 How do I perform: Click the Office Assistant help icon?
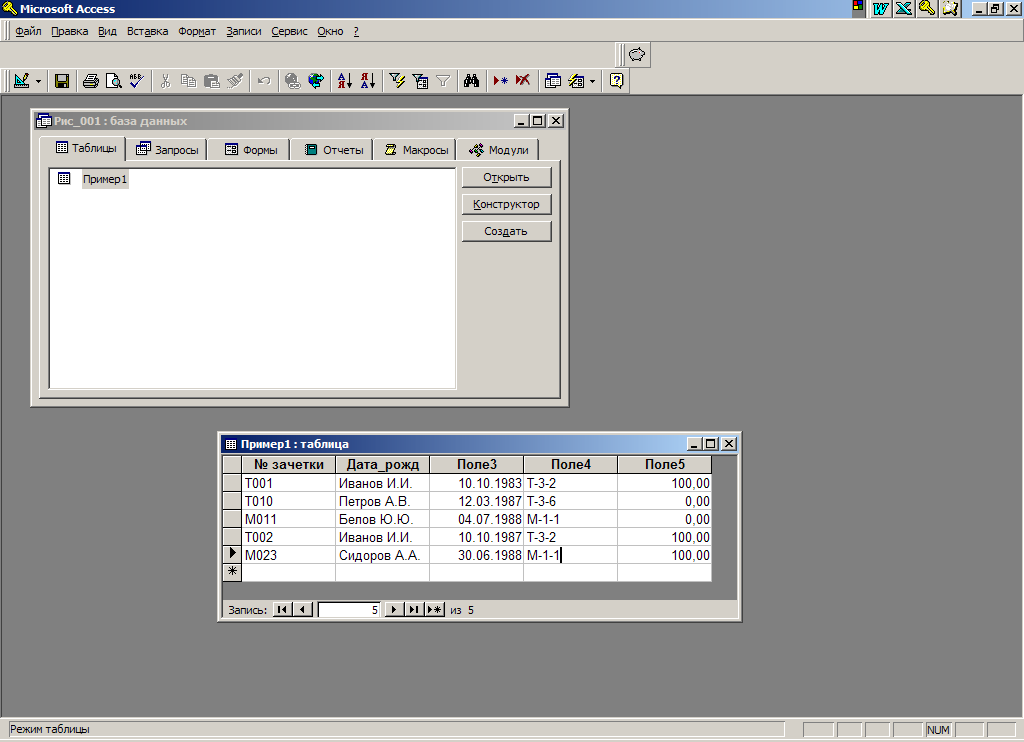tap(616, 81)
